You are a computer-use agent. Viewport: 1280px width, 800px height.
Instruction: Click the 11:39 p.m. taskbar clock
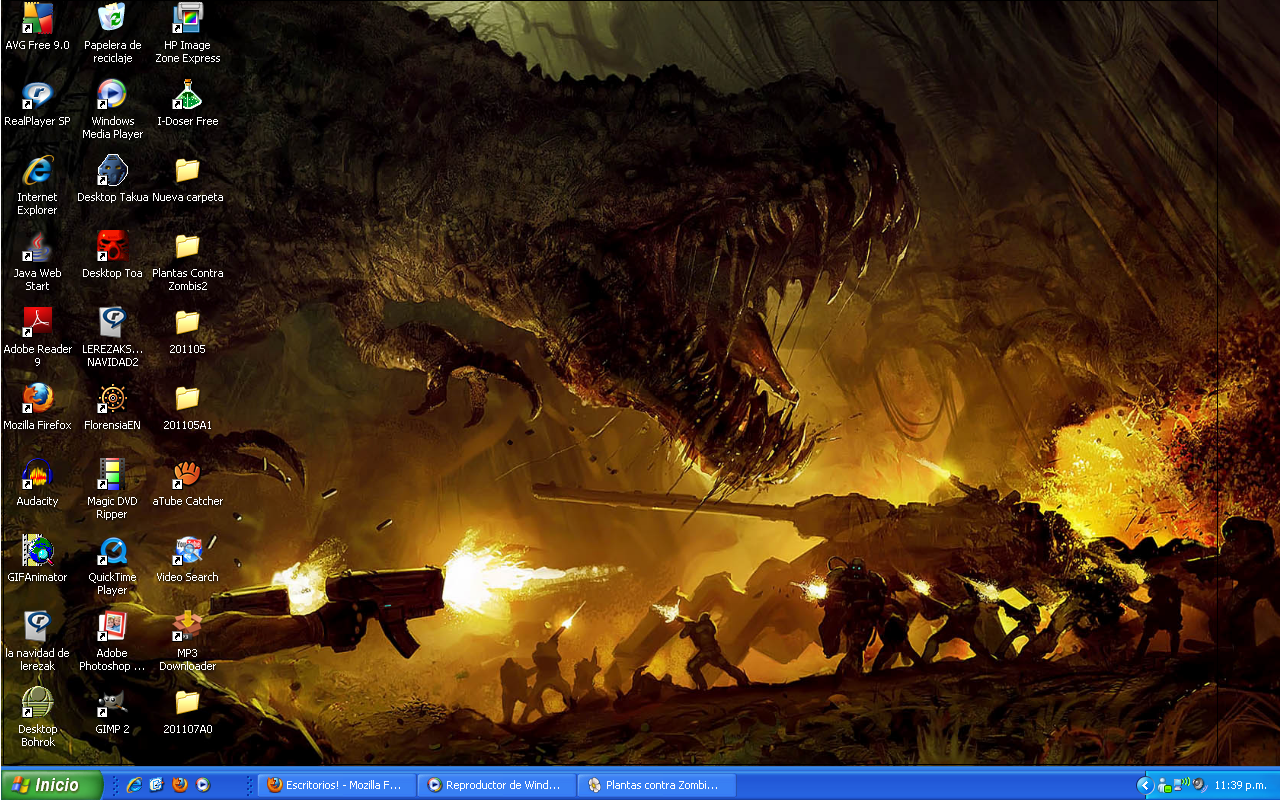(1240, 786)
